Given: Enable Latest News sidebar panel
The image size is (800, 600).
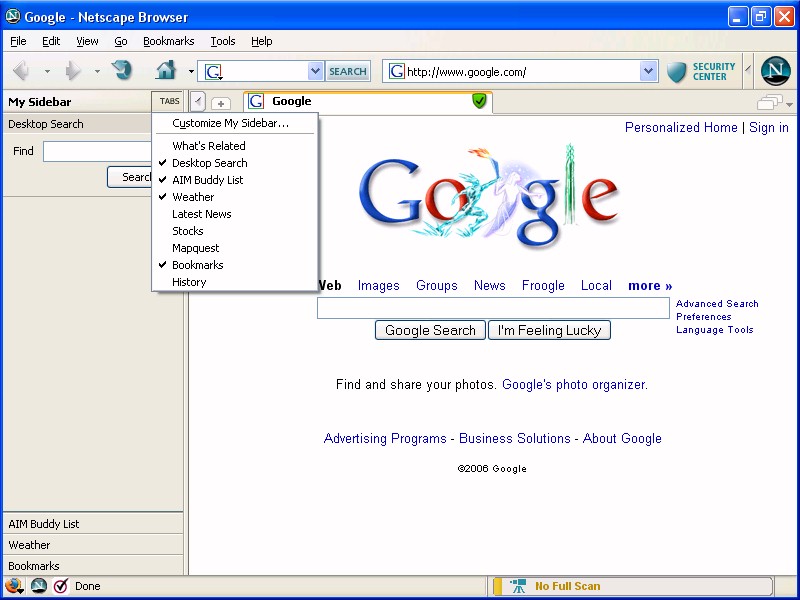Looking at the screenshot, I should 235,214.
